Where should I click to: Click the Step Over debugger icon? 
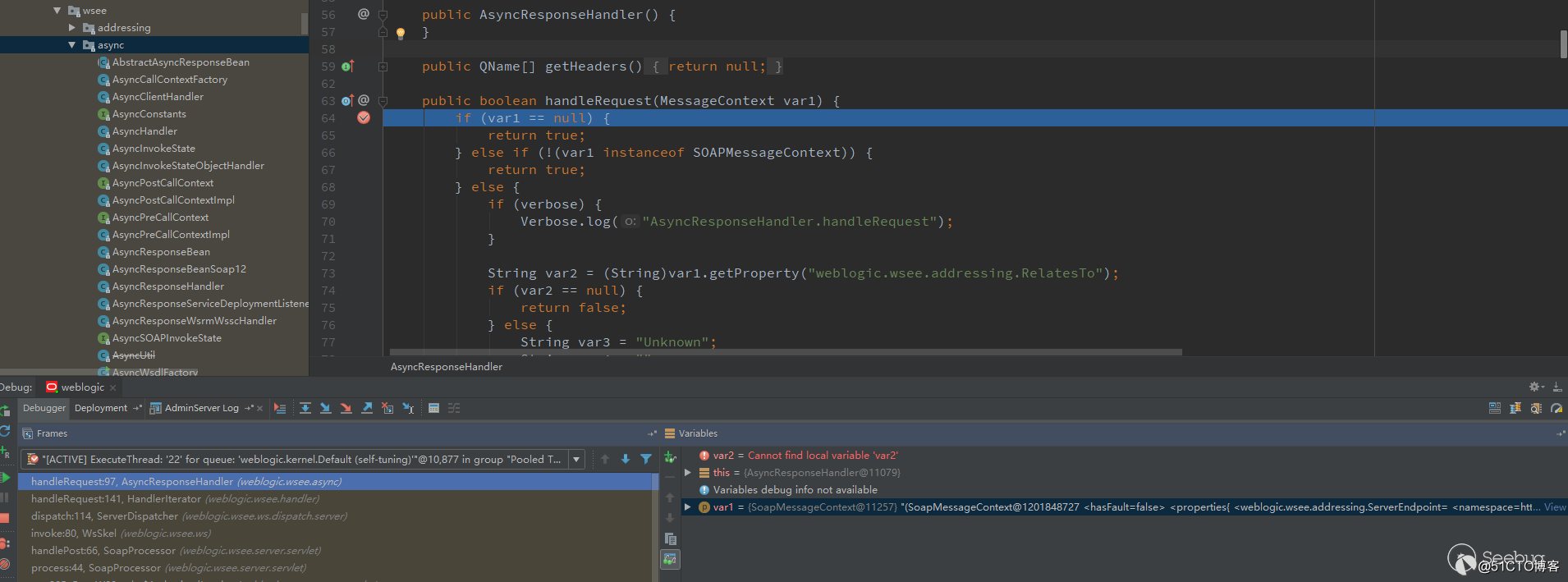(x=305, y=408)
